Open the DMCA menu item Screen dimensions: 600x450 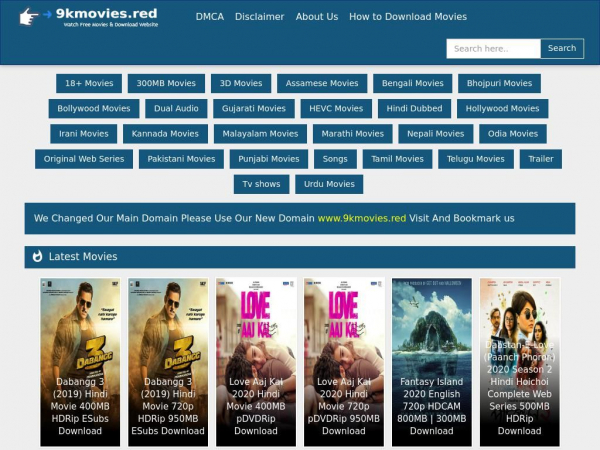tap(210, 17)
